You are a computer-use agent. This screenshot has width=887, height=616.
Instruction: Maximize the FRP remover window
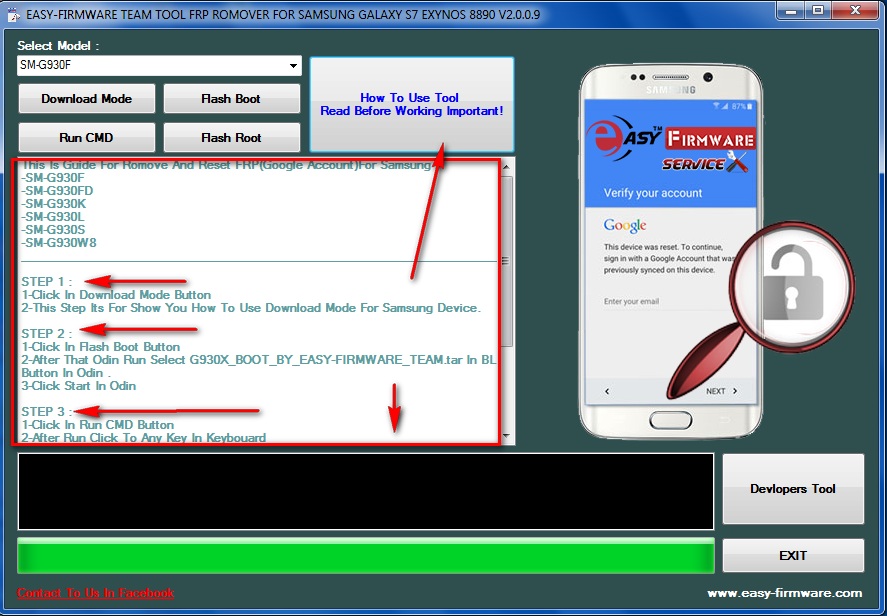tap(818, 11)
